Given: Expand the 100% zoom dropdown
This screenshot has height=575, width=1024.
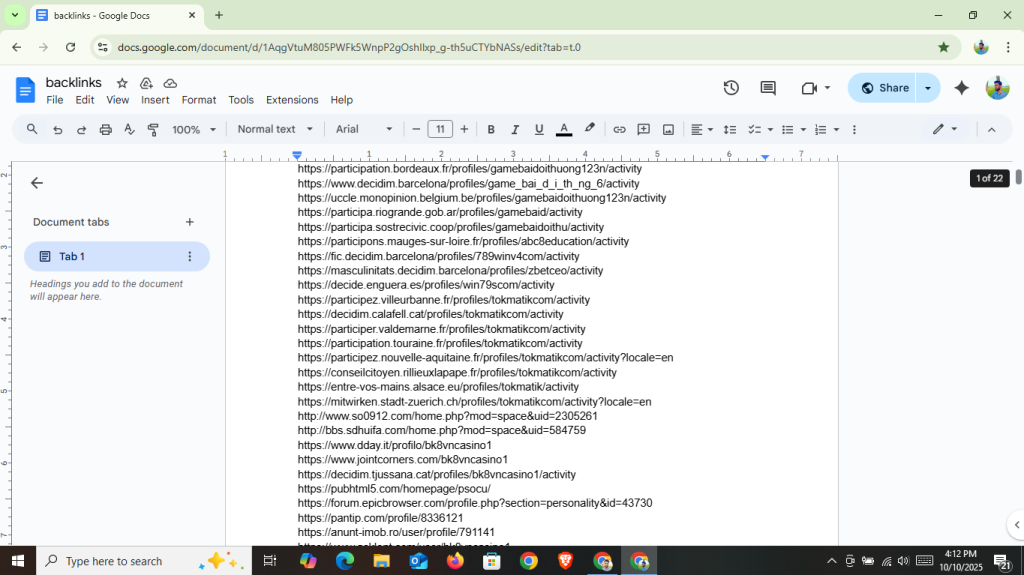Looking at the screenshot, I should [193, 130].
